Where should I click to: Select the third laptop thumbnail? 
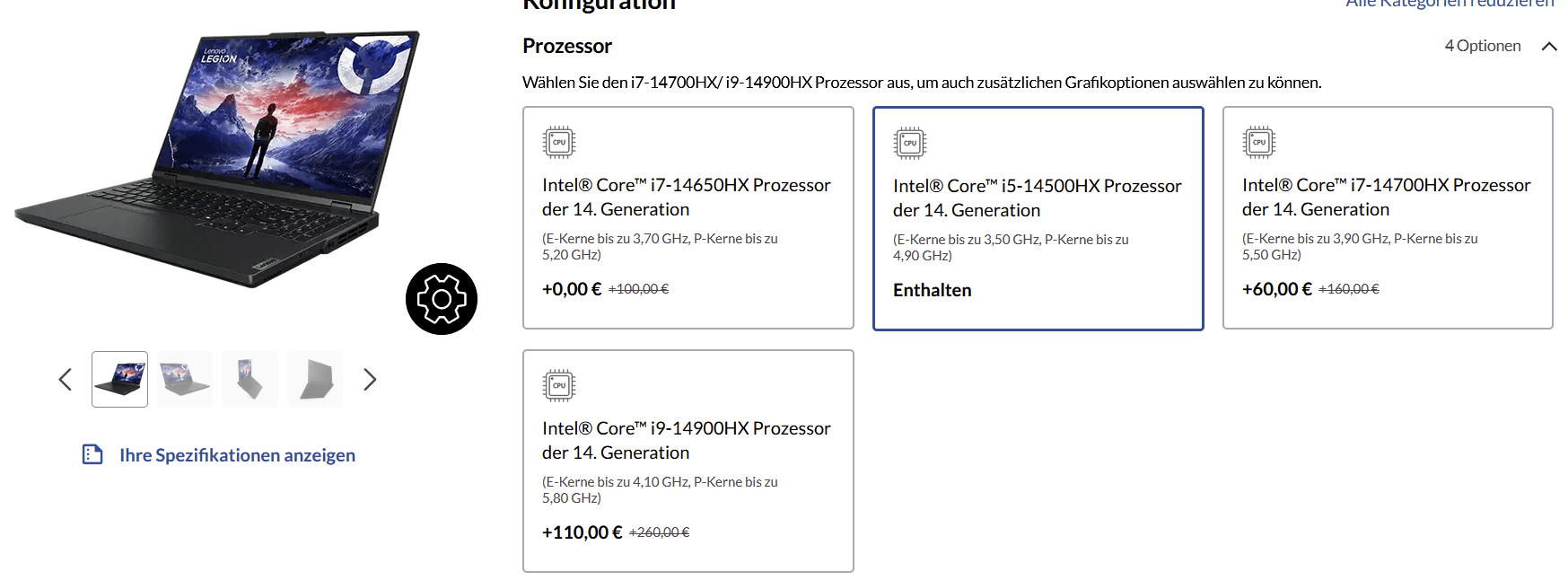[x=250, y=380]
